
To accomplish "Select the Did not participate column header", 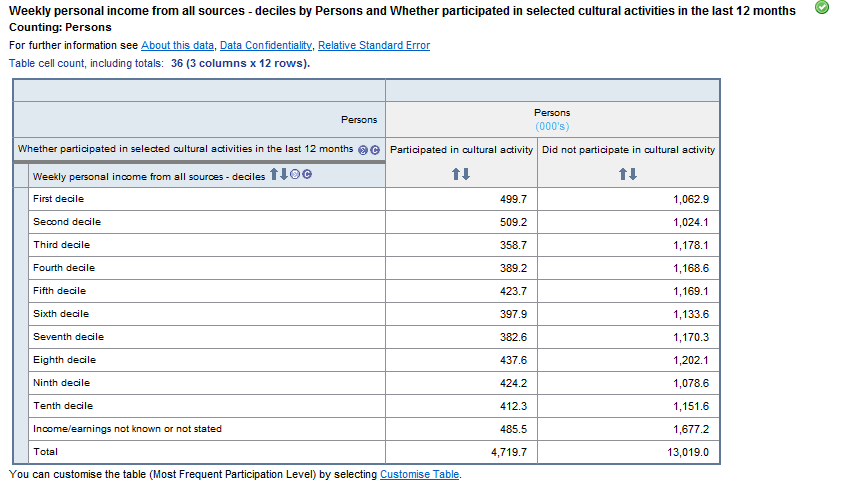I will (x=628, y=150).
